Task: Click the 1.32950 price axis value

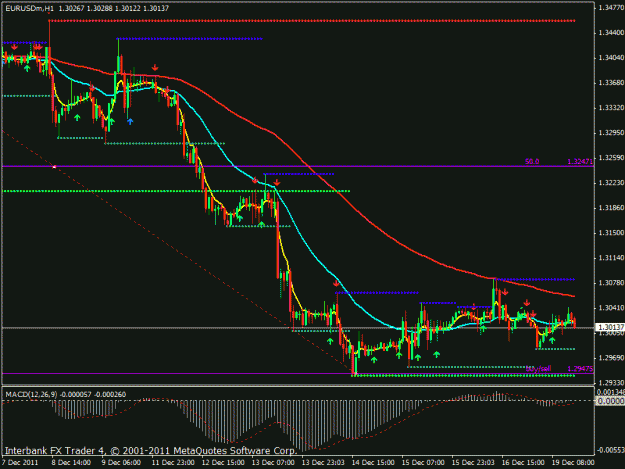Action: click(x=611, y=133)
